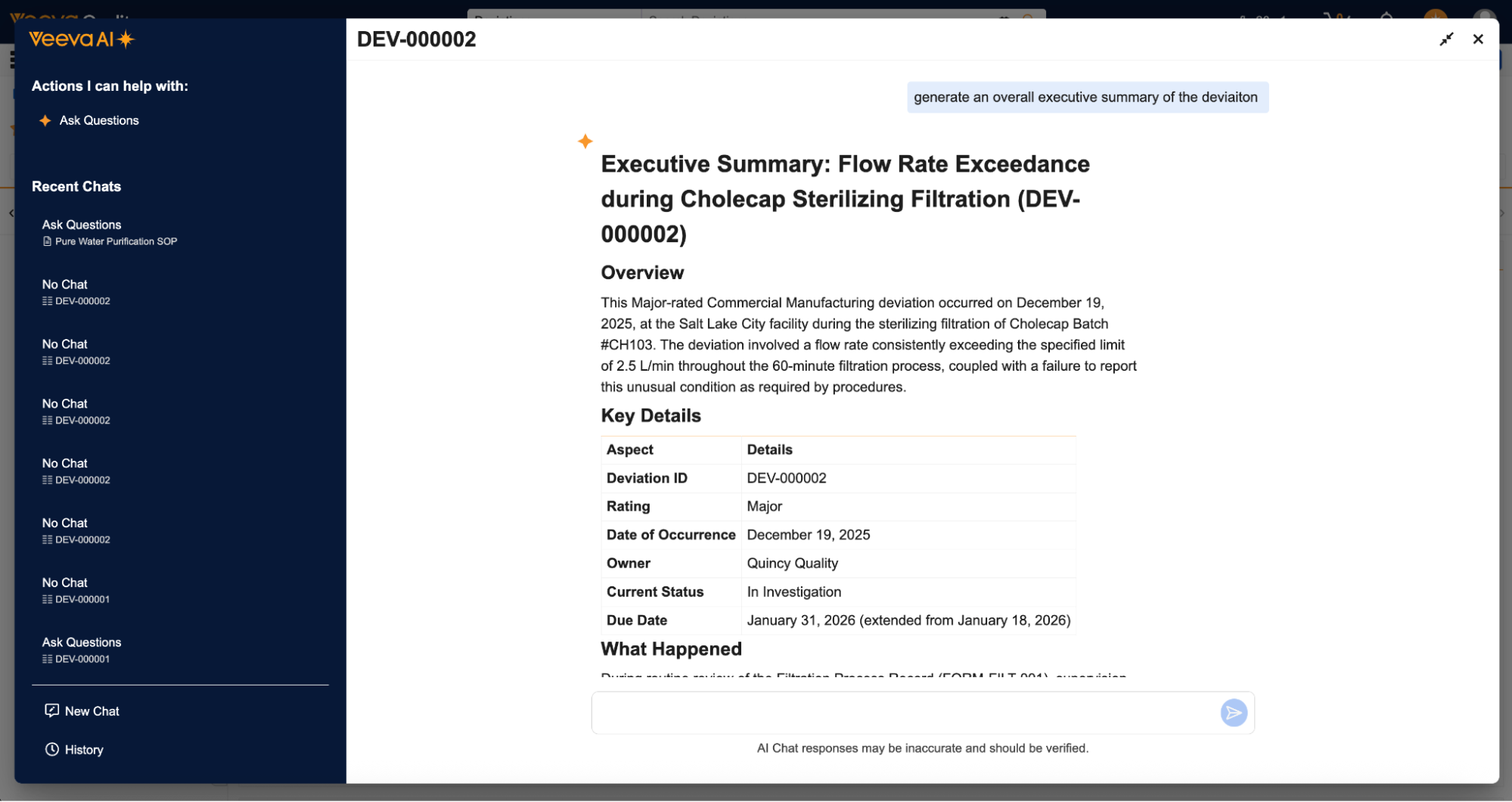Open Ask Questions DEV-000001 recent chat
This screenshot has width=1512, height=802.
pos(82,650)
